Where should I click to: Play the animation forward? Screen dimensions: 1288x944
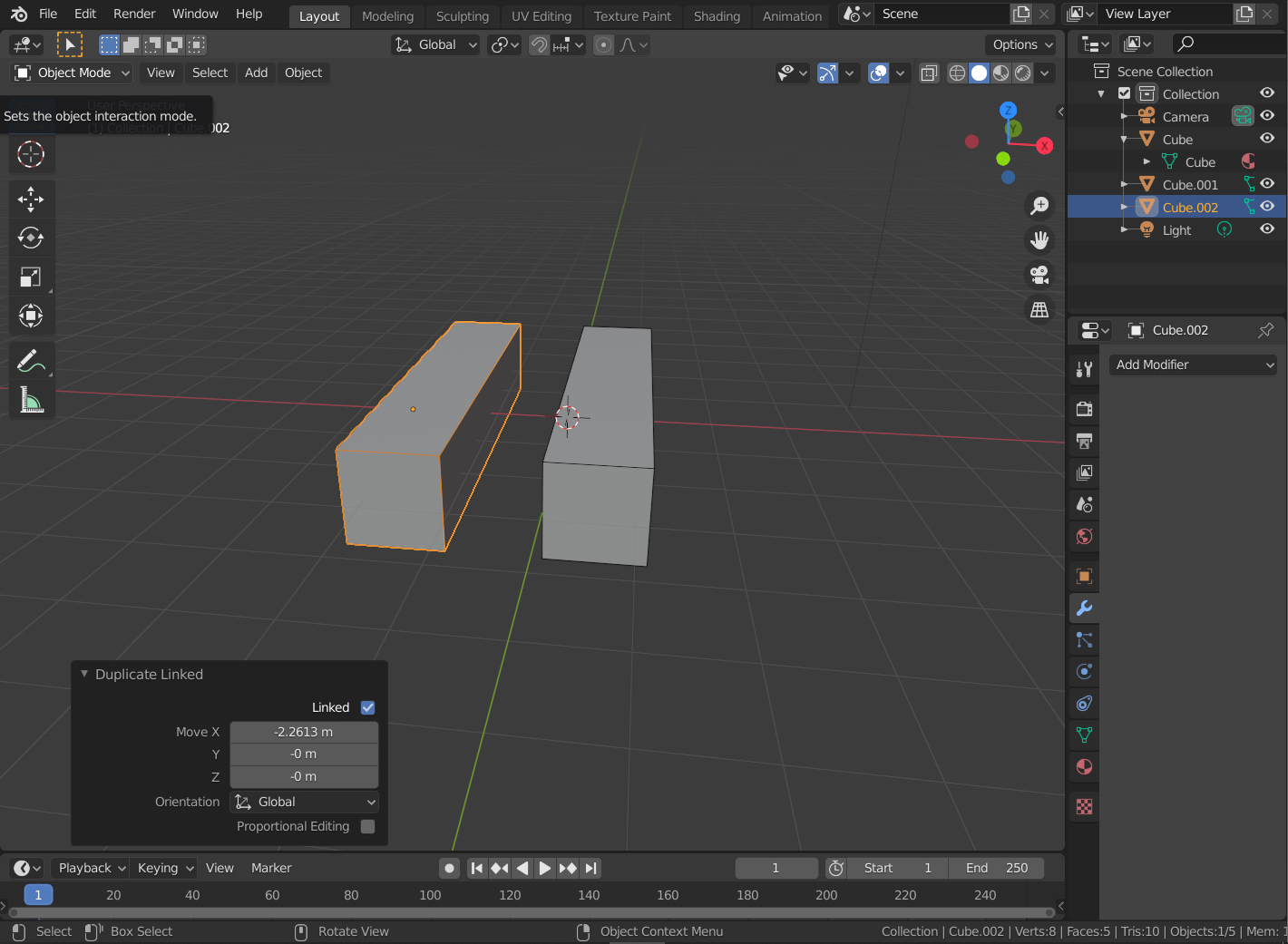click(x=544, y=868)
